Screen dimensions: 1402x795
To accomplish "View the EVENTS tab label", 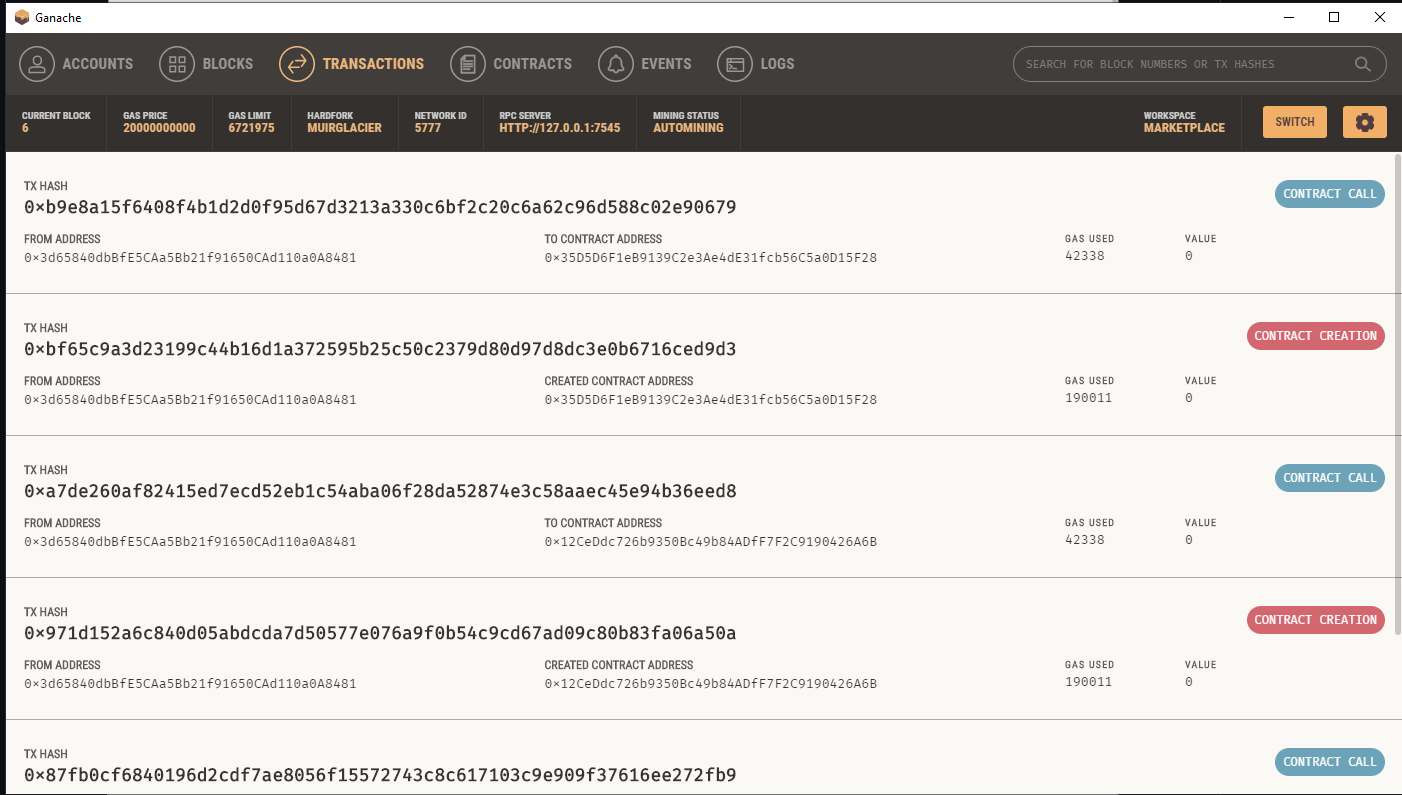I will click(x=667, y=64).
